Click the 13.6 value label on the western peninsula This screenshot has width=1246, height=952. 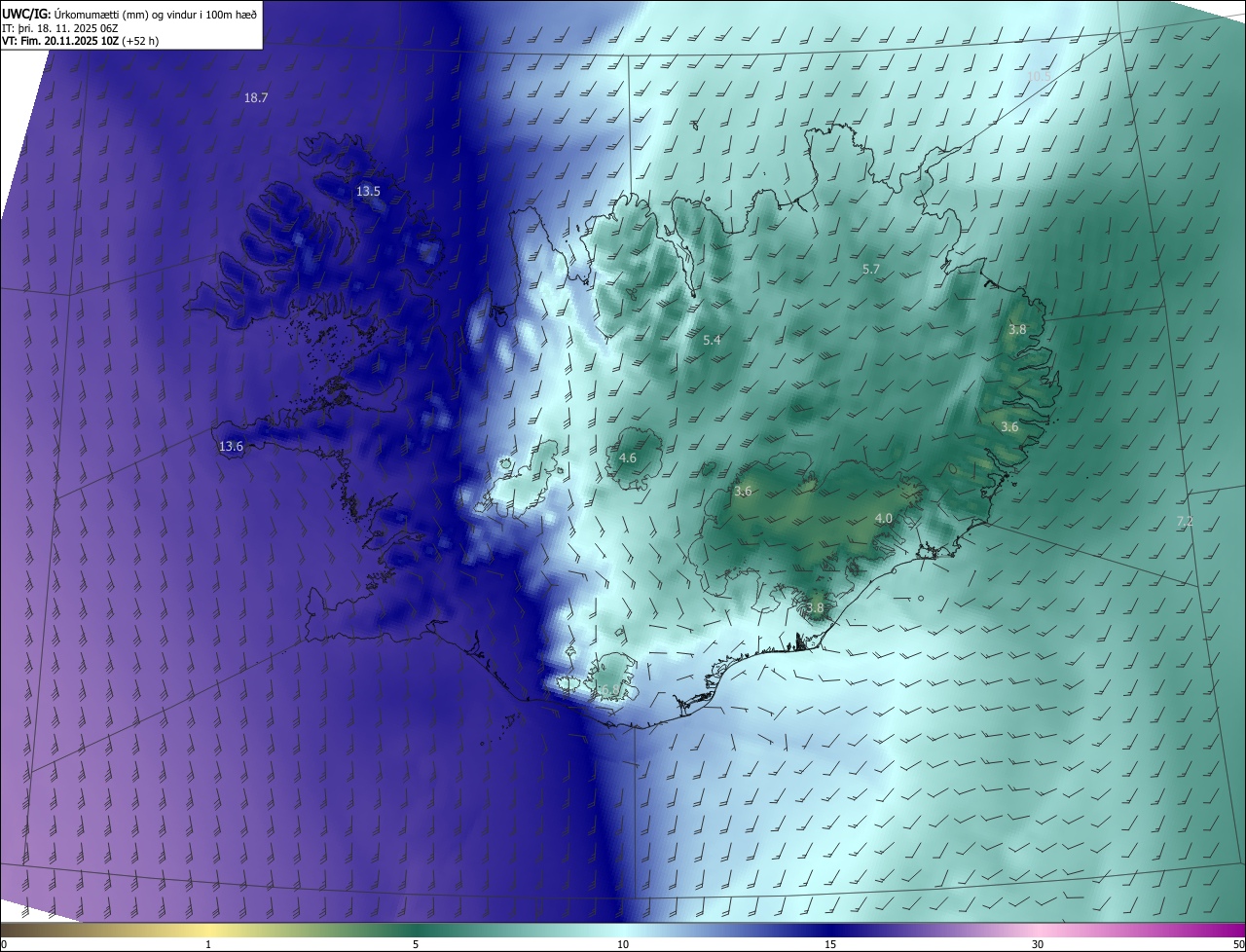point(231,446)
